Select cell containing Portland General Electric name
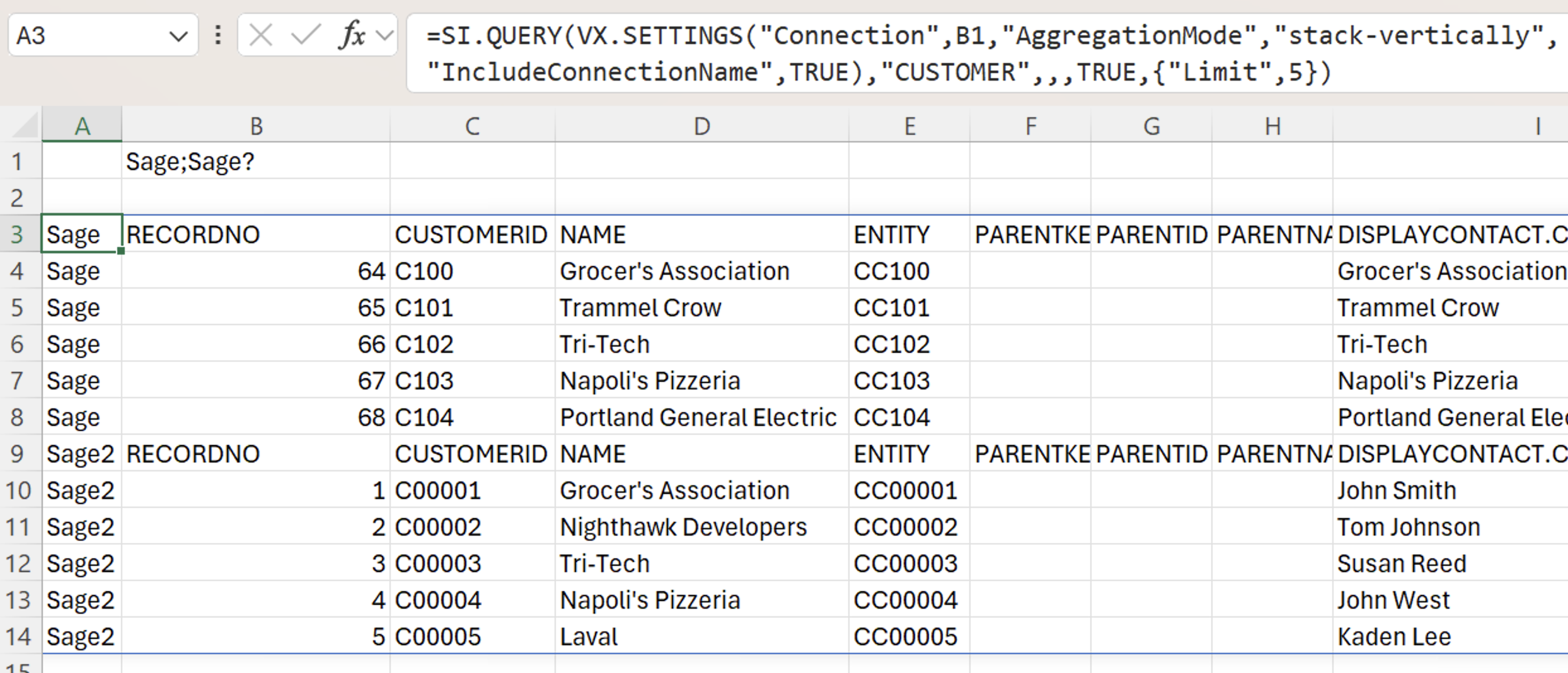This screenshot has width=1568, height=673. pos(701,417)
